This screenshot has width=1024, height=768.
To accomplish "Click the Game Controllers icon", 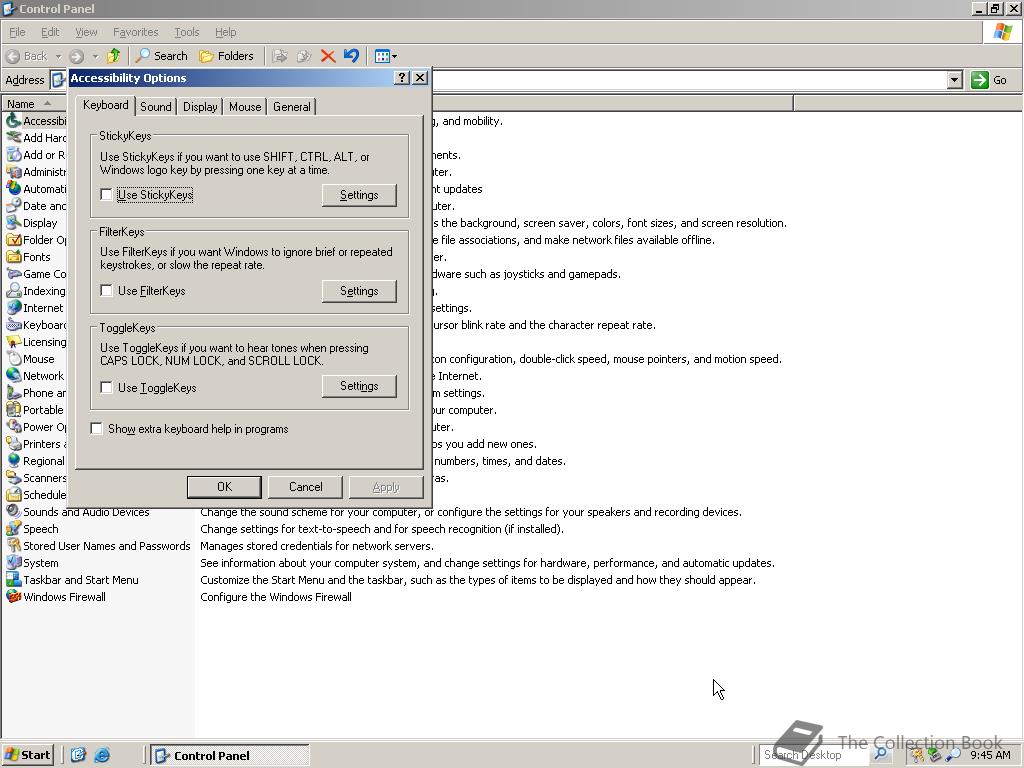I will coord(13,274).
